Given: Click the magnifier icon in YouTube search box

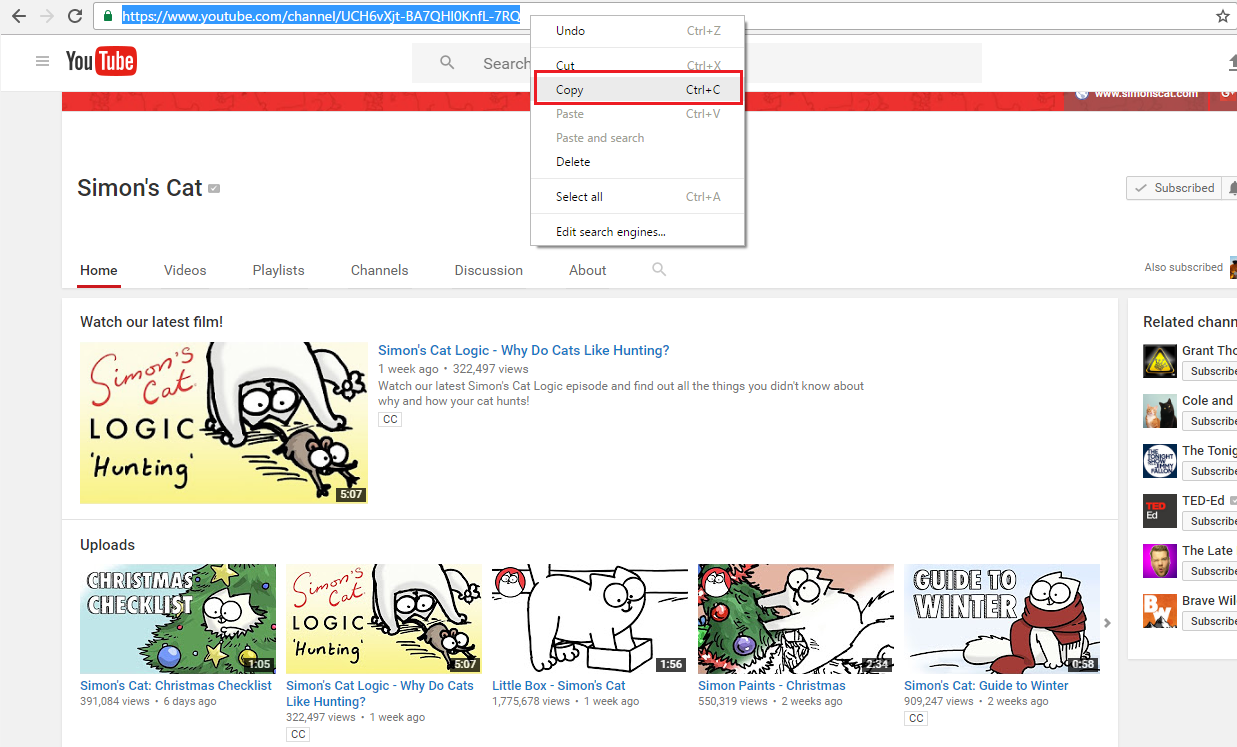Looking at the screenshot, I should click(447, 63).
